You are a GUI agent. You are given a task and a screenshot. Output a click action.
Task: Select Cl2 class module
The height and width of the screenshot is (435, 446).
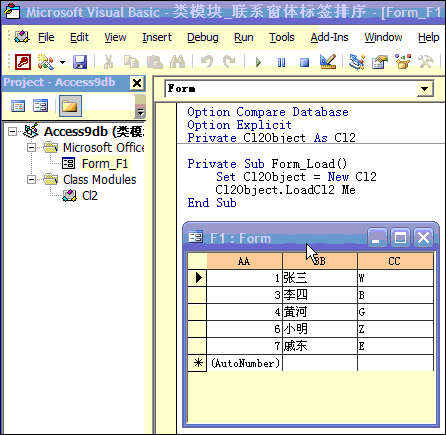pyautogui.click(x=89, y=196)
